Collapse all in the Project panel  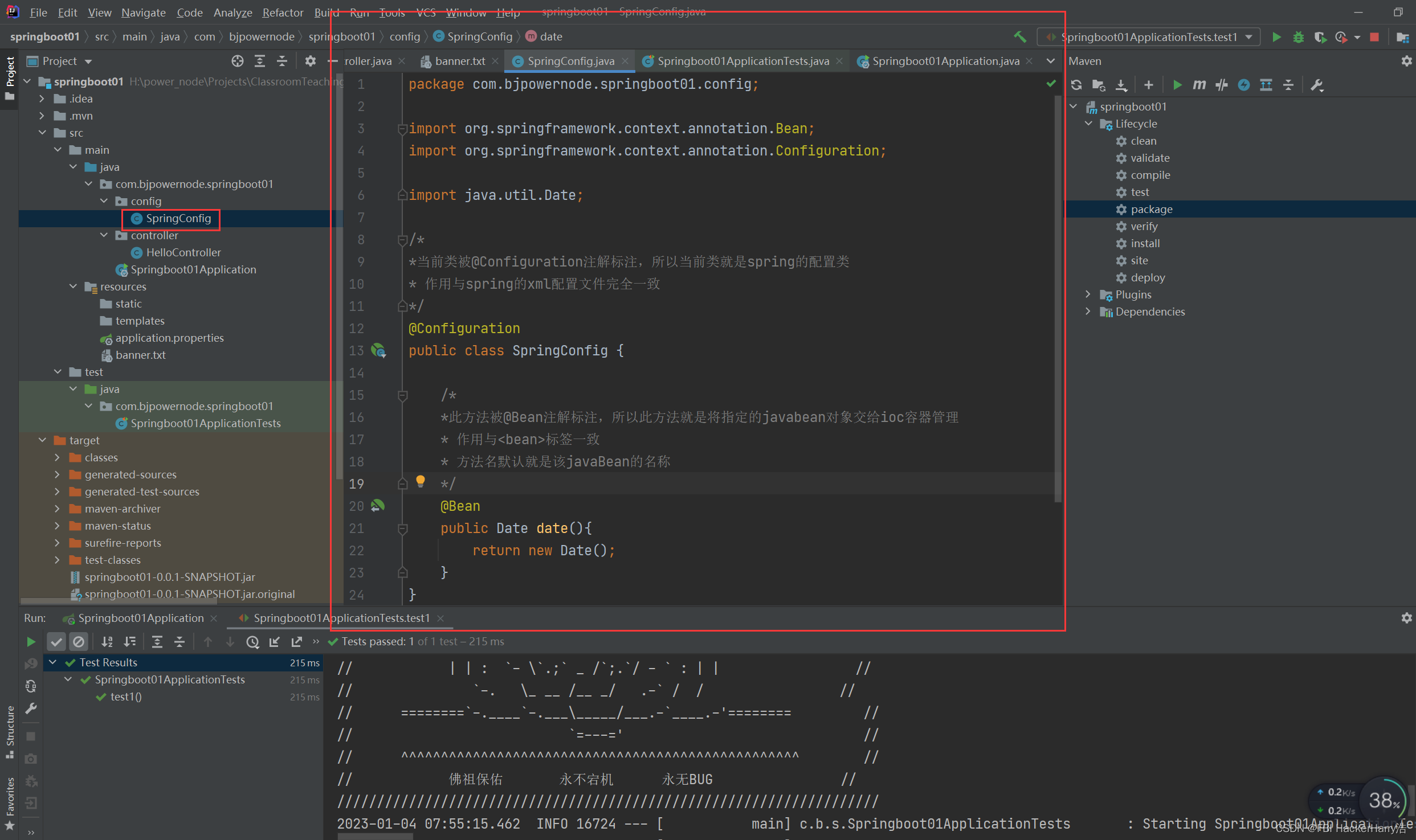tap(282, 61)
